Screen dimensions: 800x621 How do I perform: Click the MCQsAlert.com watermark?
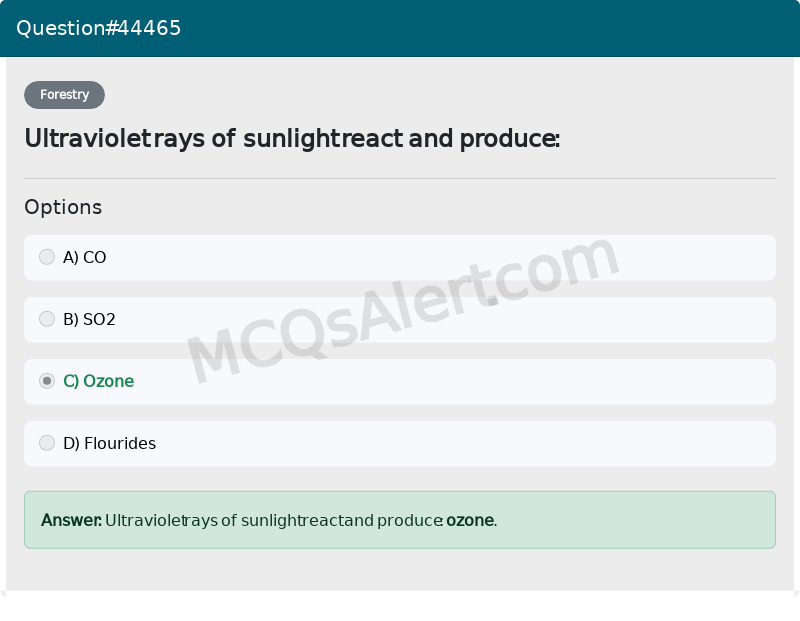(x=403, y=309)
